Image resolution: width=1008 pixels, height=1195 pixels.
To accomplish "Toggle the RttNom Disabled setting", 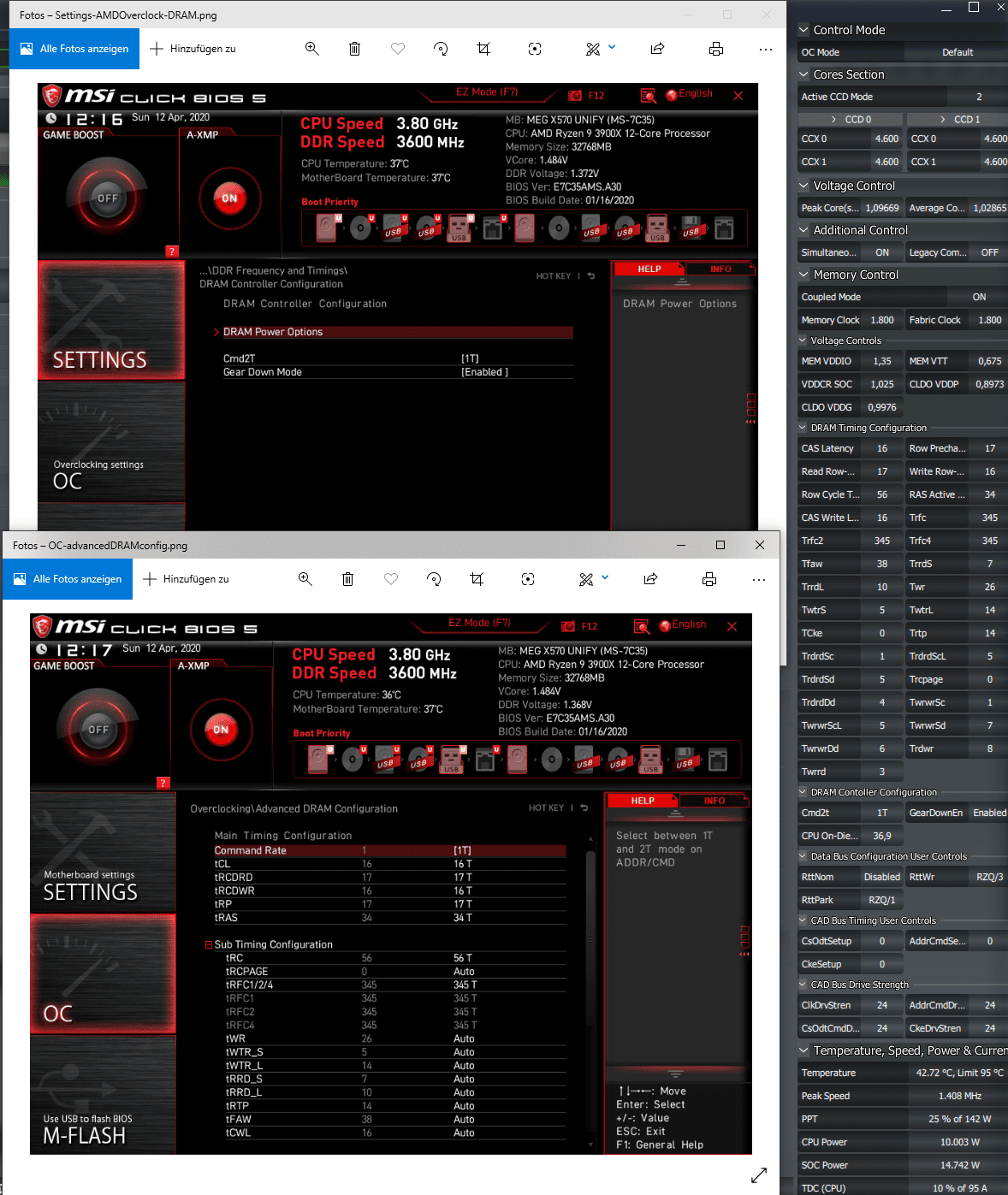I will pos(881,877).
